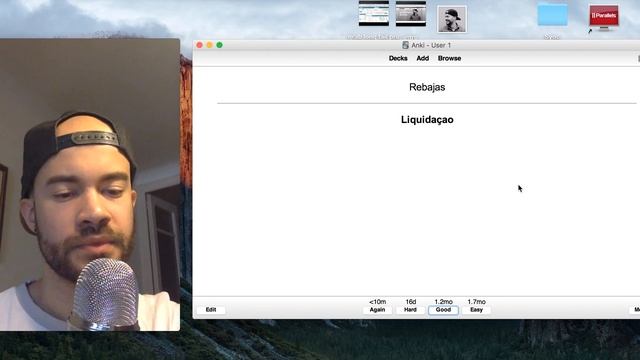Open the Add card dialog
The width and height of the screenshot is (640, 360).
pyautogui.click(x=422, y=58)
